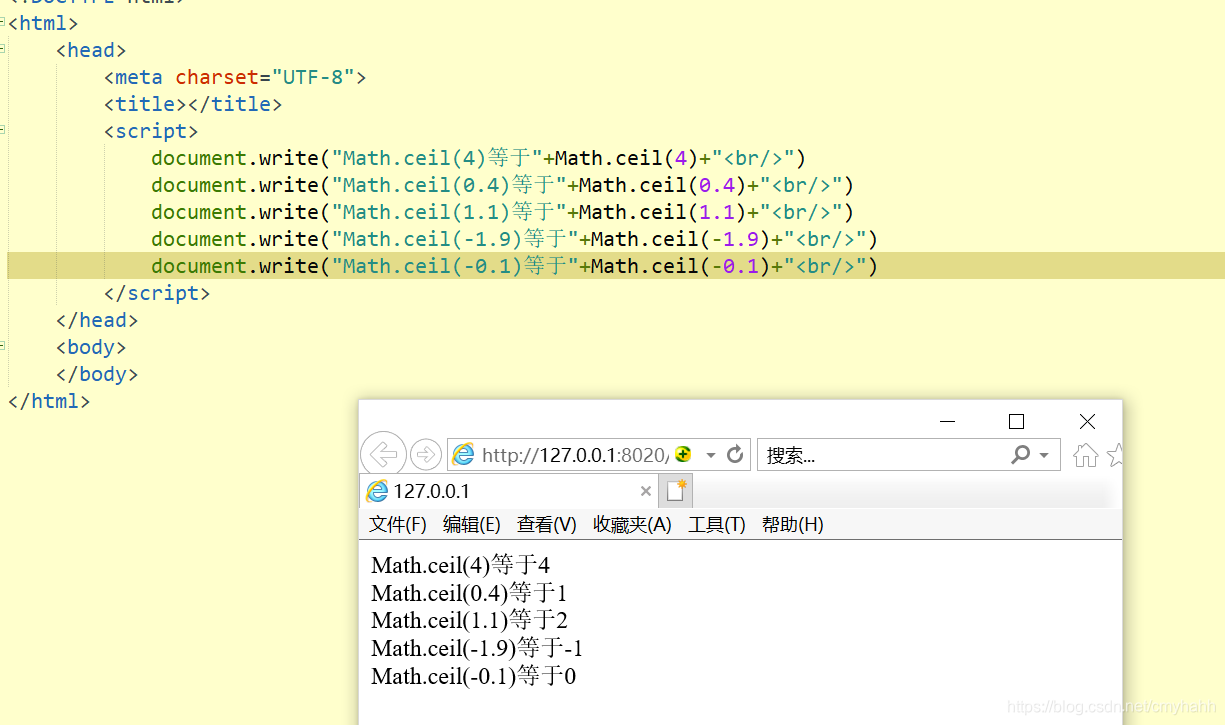Image resolution: width=1225 pixels, height=725 pixels.
Task: Maximize the IE browser window
Action: (1016, 421)
